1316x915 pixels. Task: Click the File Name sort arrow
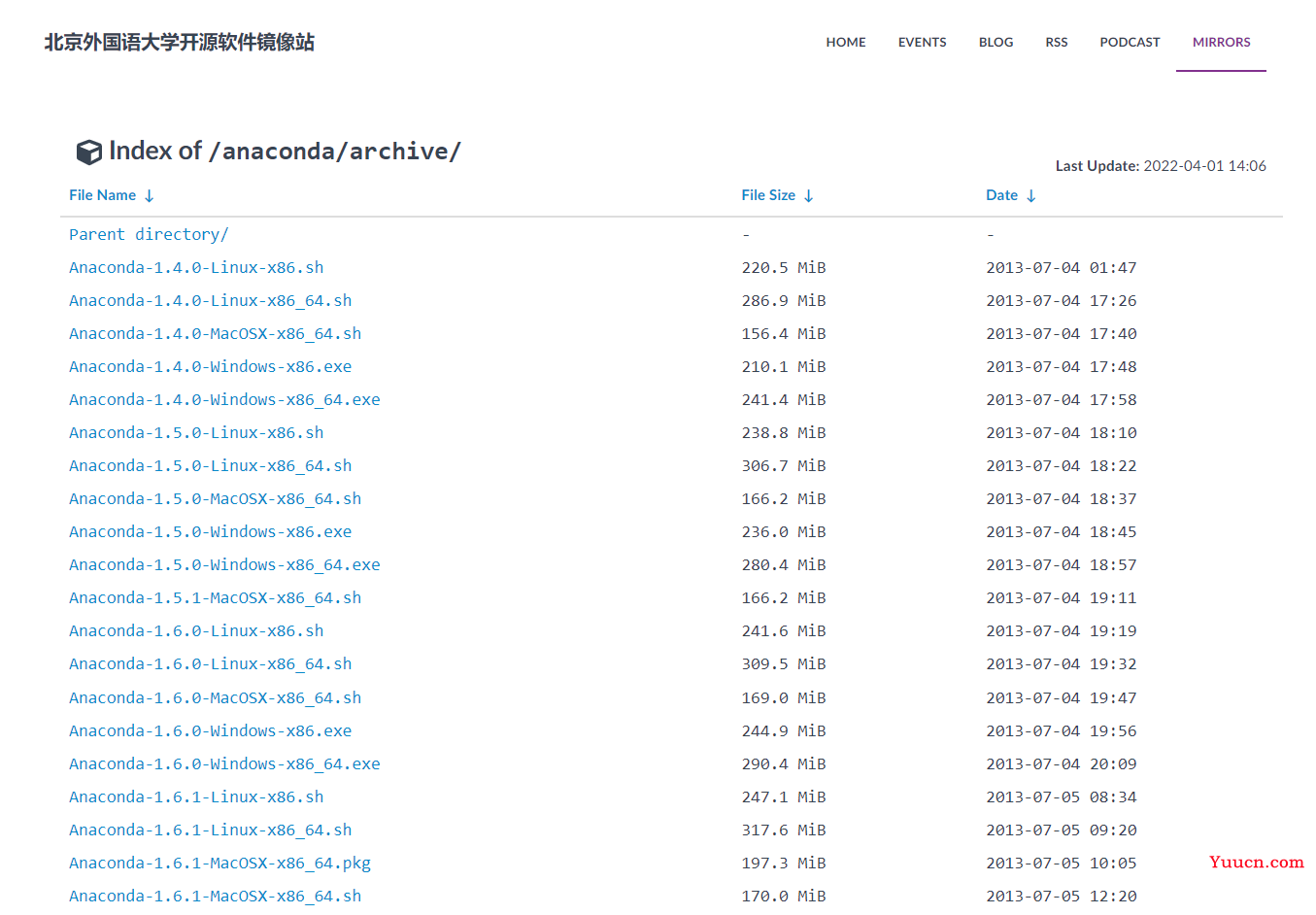[150, 196]
